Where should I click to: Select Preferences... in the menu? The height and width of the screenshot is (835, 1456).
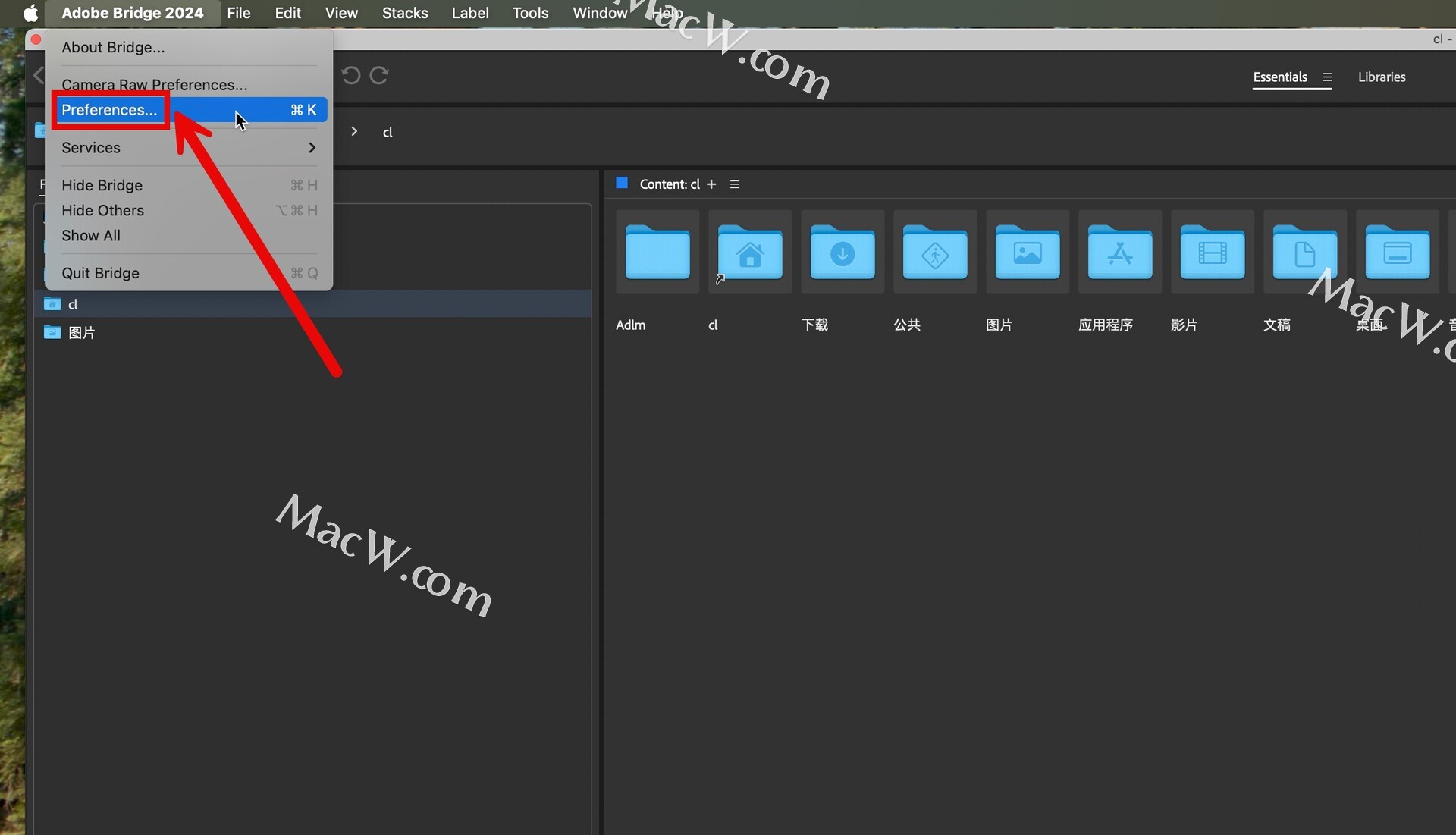coord(189,110)
